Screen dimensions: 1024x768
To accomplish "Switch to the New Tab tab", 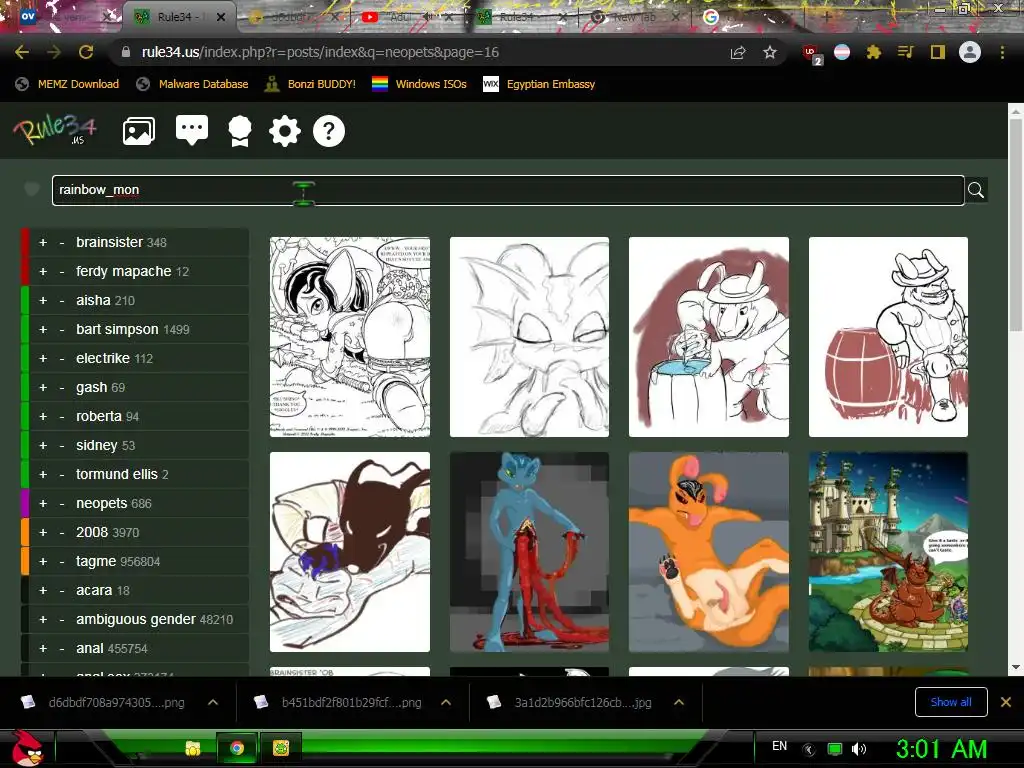I will [633, 17].
